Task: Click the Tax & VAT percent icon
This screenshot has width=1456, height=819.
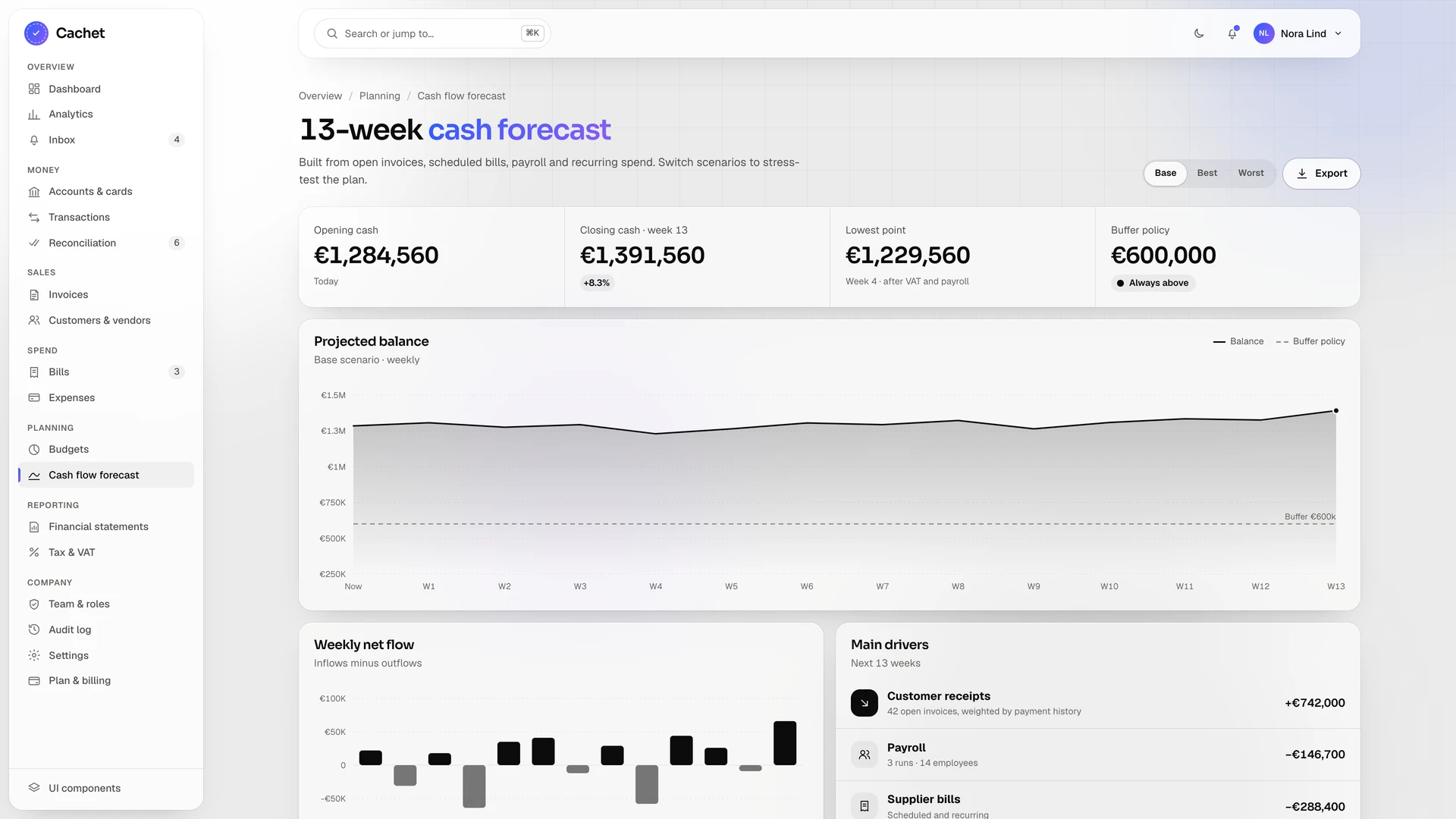Action: (34, 553)
